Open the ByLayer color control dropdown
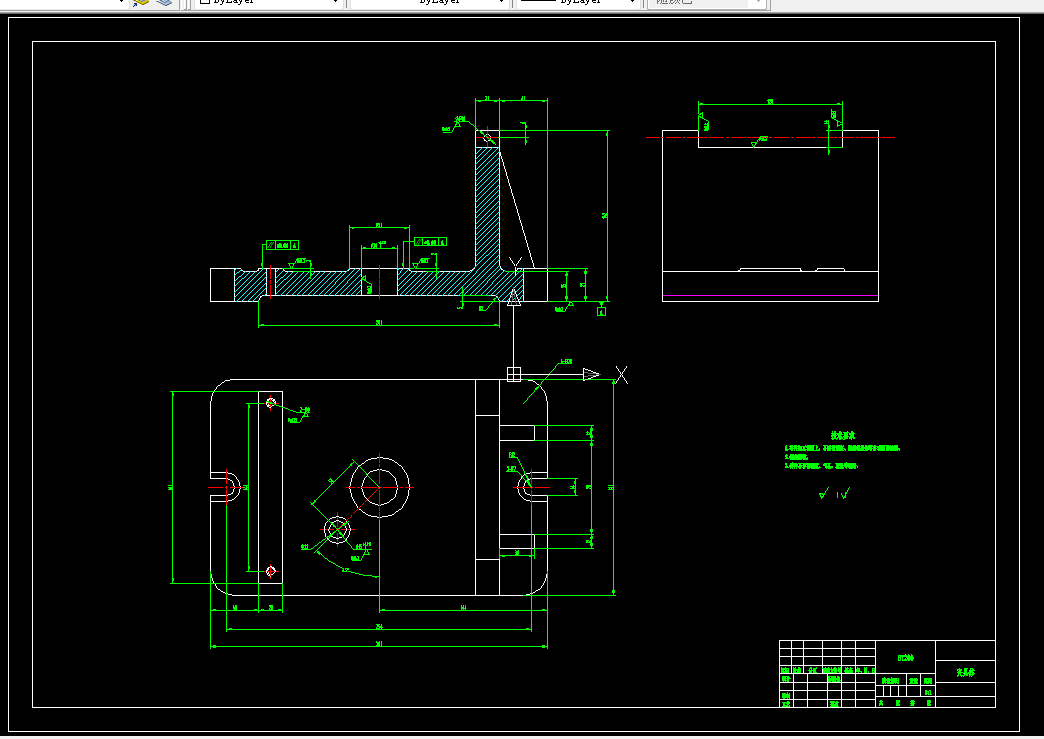This screenshot has height=739, width=1044. [x=268, y=2]
